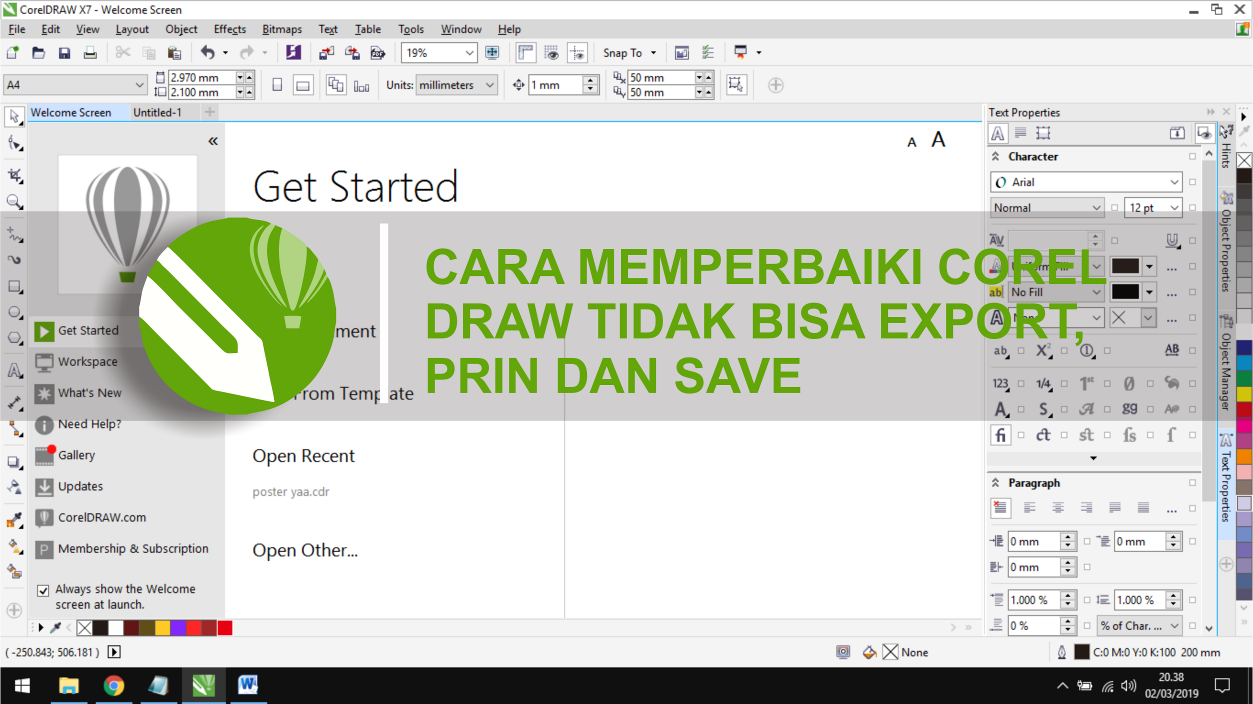Click the Open folder toolbar icon
1253x704 pixels.
(x=39, y=53)
